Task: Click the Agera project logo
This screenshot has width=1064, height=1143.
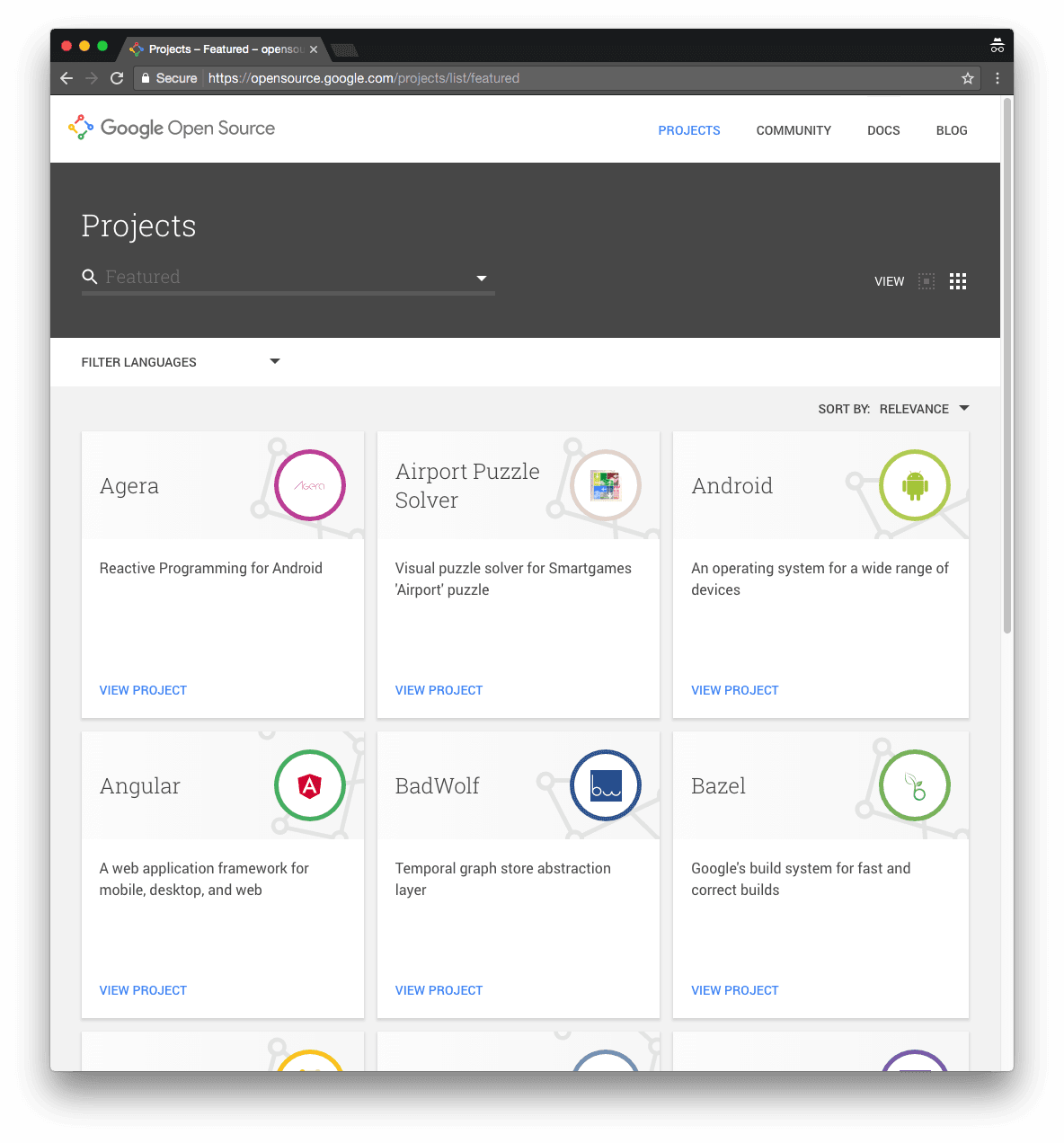Action: point(310,485)
